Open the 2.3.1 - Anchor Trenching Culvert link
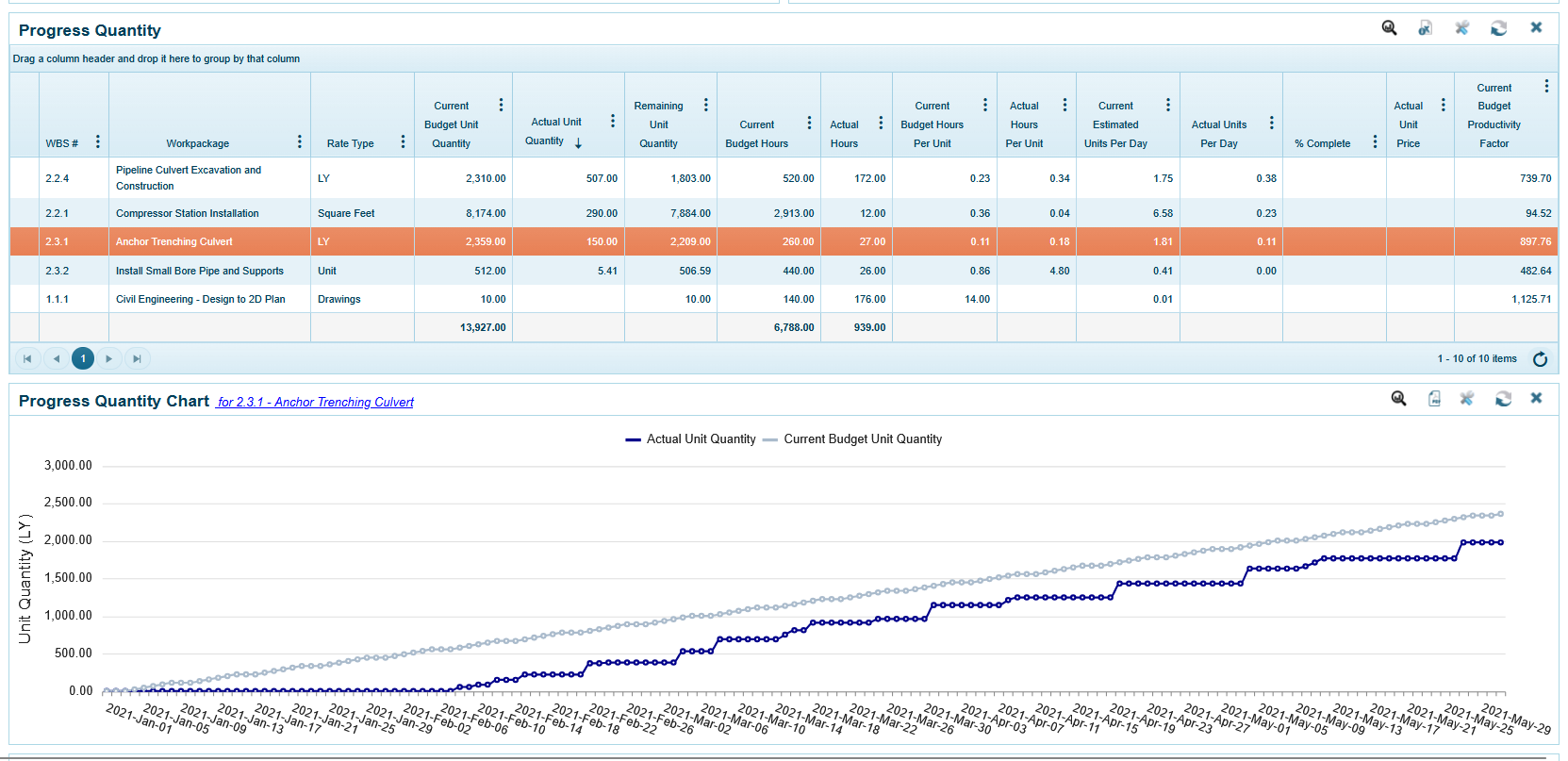 [315, 403]
